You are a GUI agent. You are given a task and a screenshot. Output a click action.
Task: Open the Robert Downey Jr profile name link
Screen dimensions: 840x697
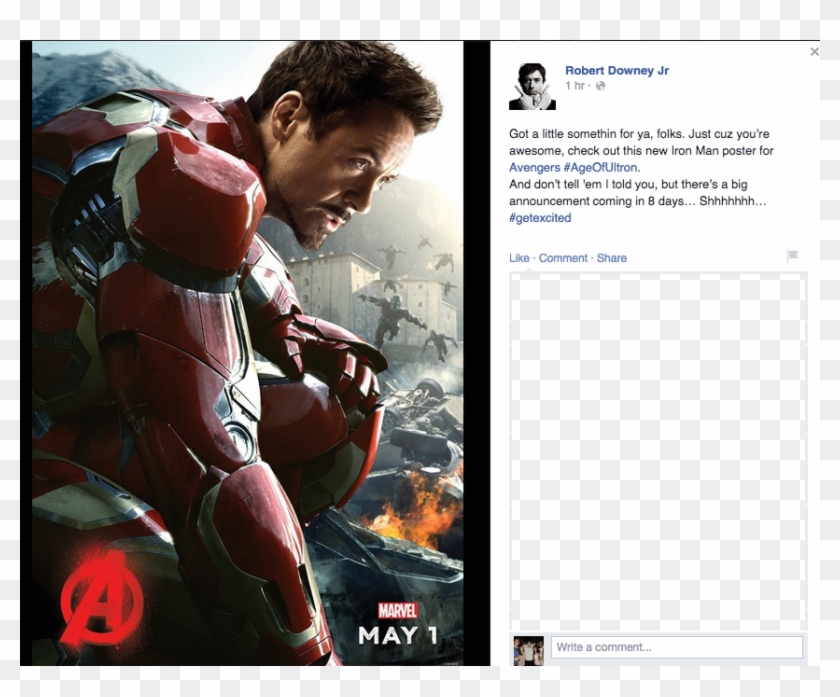click(617, 70)
